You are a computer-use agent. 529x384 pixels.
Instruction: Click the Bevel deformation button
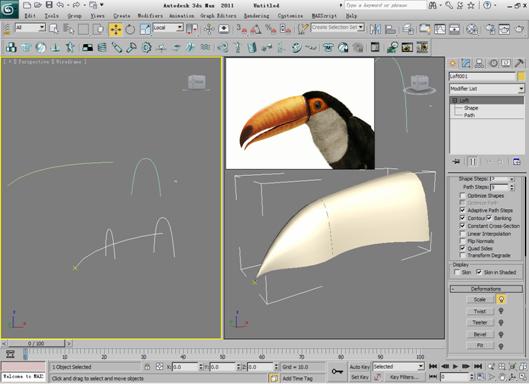(x=480, y=334)
